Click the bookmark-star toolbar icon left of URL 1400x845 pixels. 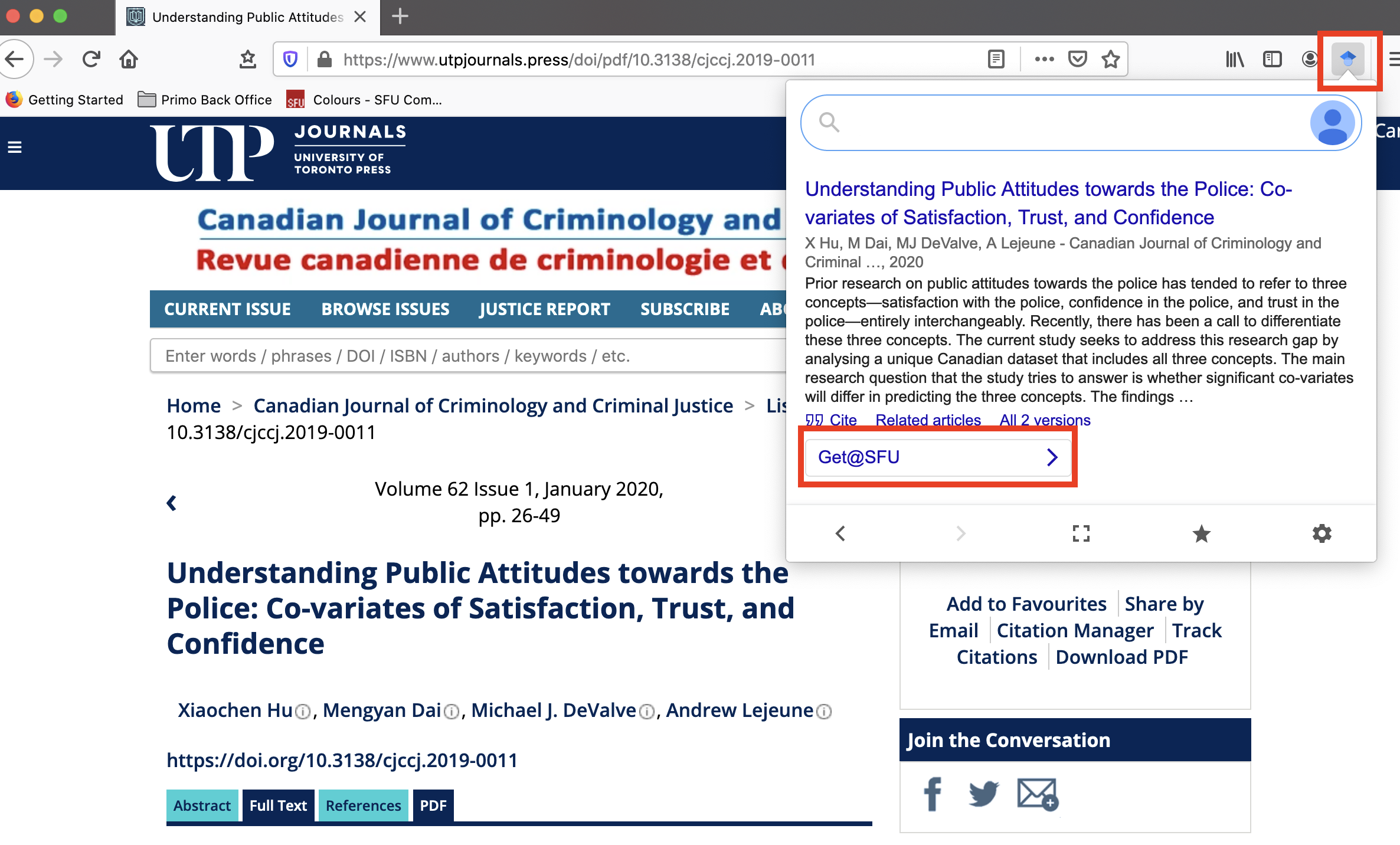point(248,59)
